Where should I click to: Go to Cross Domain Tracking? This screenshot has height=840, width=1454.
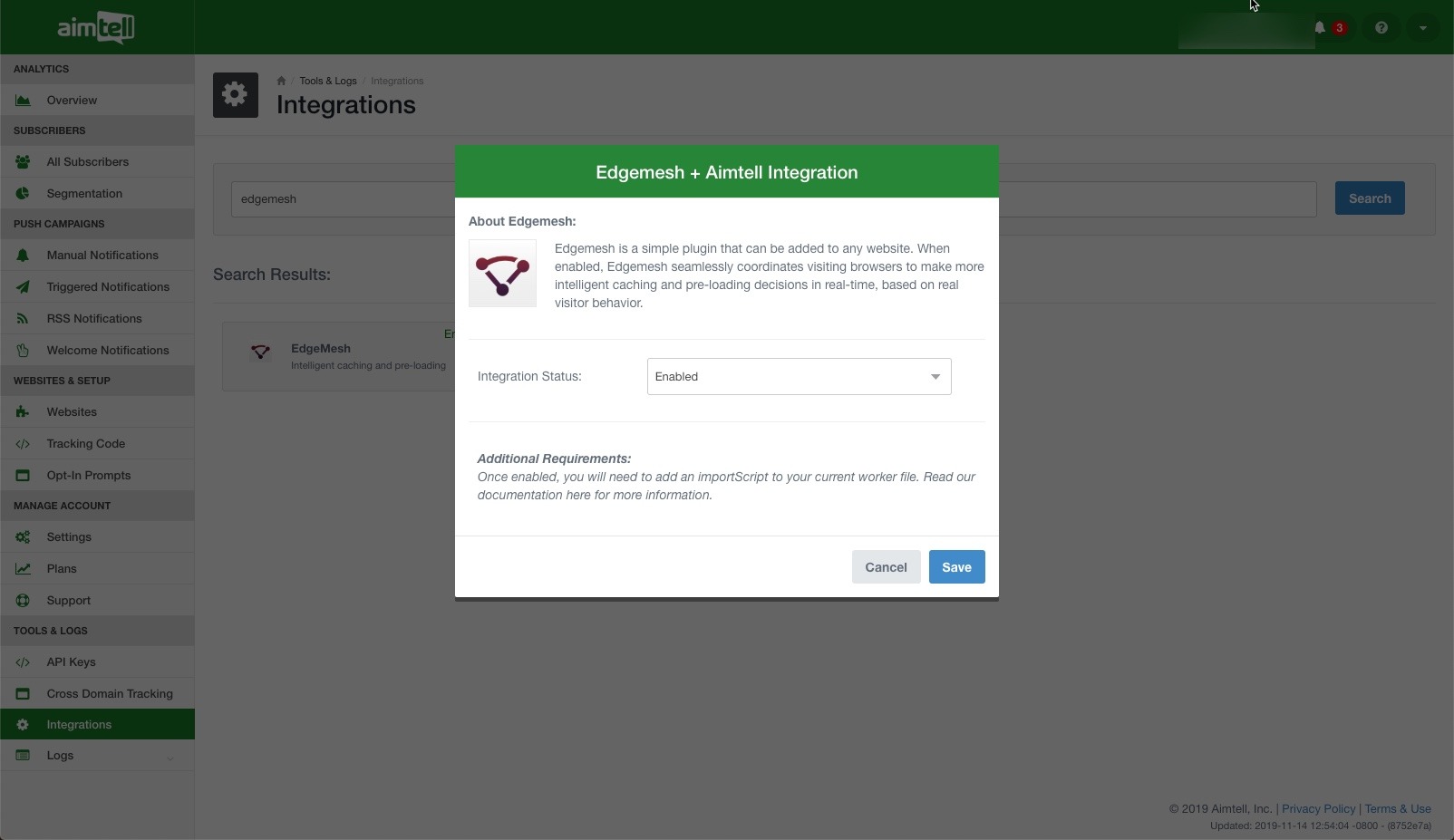109,694
